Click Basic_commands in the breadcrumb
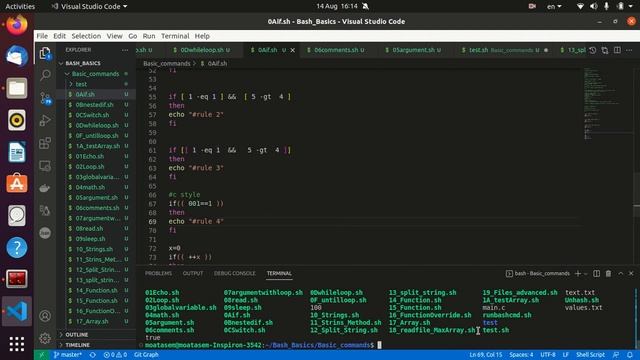 167,64
